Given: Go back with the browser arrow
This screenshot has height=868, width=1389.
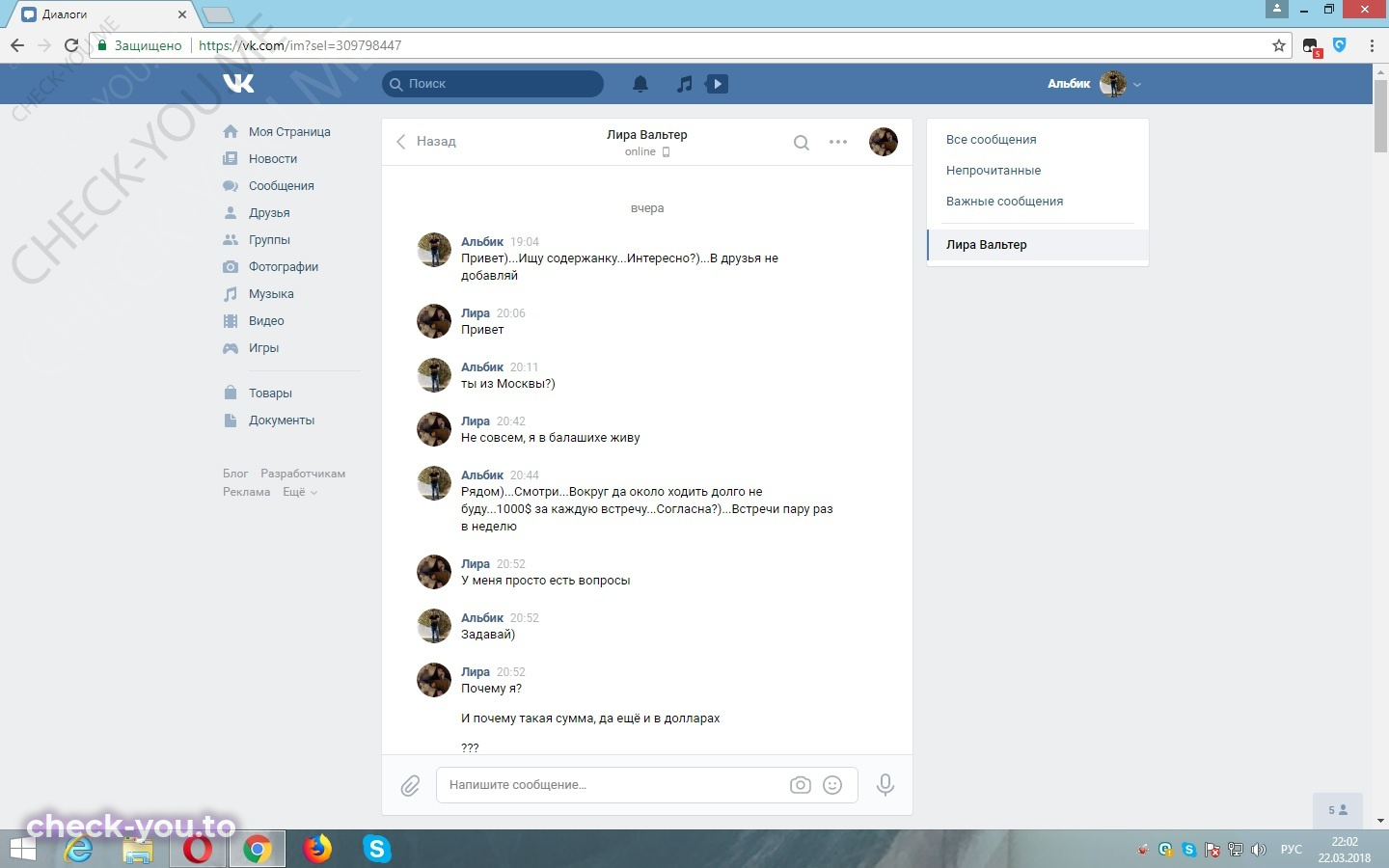Looking at the screenshot, I should [x=17, y=45].
